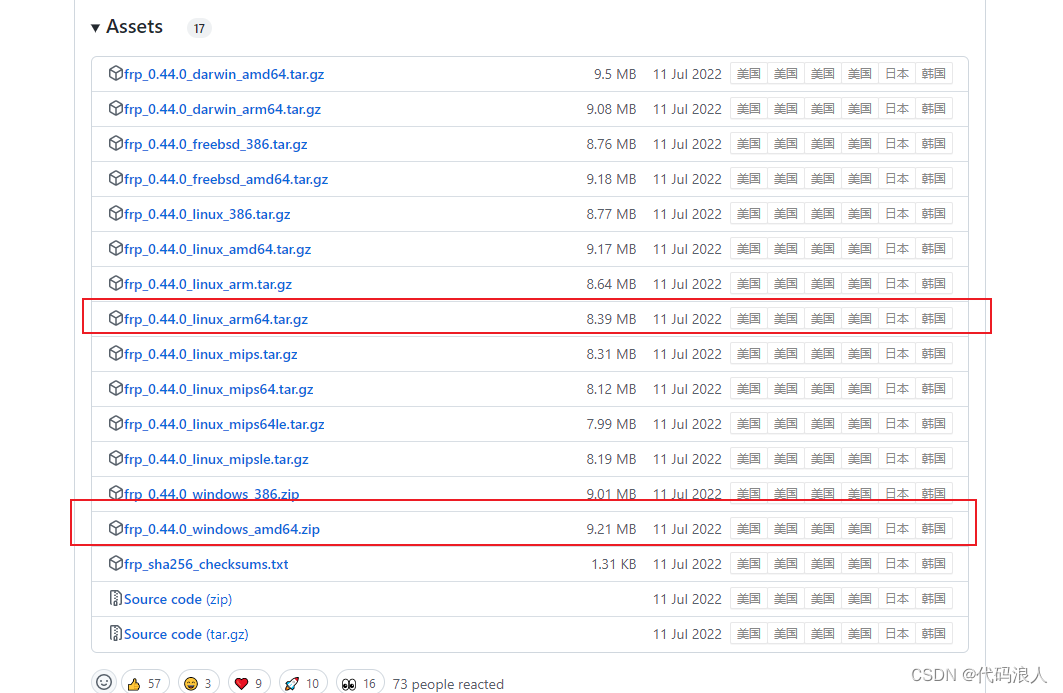Viewport: 1063px width, 693px height.
Task: Click the package icon for linux_arm.tar.gz
Action: tap(116, 283)
